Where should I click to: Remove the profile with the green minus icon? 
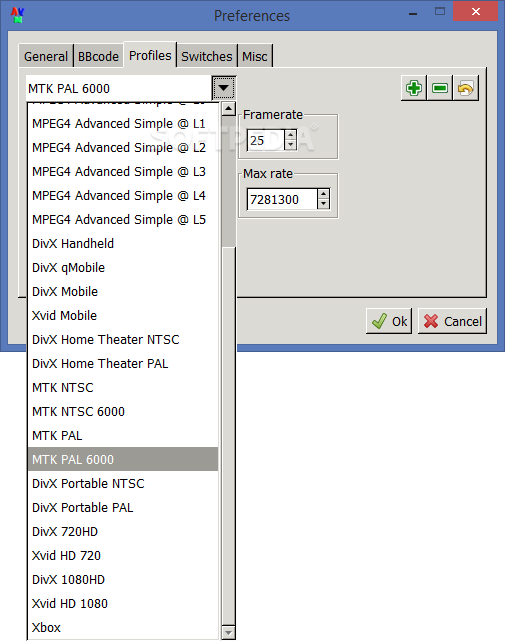coord(440,88)
